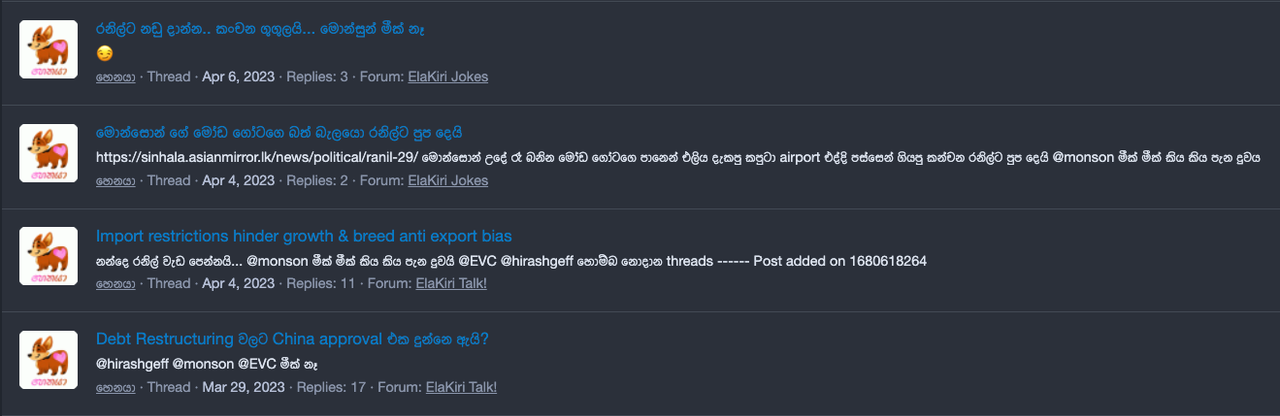This screenshot has height=416, width=1280.
Task: Open ElaKiri Talk! forum link with Replies: 11
Action: tap(451, 284)
